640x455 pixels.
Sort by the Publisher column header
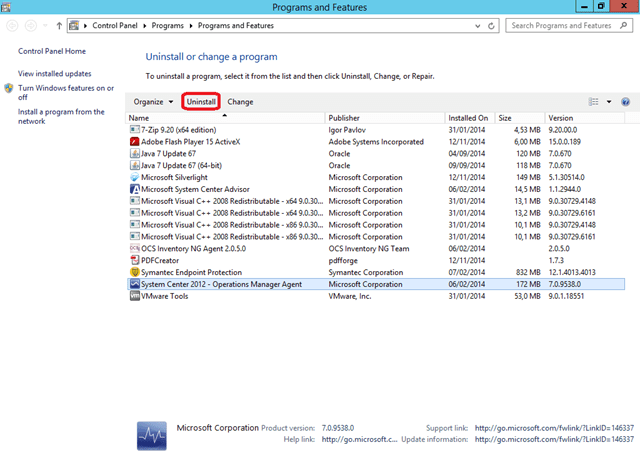tap(385, 118)
